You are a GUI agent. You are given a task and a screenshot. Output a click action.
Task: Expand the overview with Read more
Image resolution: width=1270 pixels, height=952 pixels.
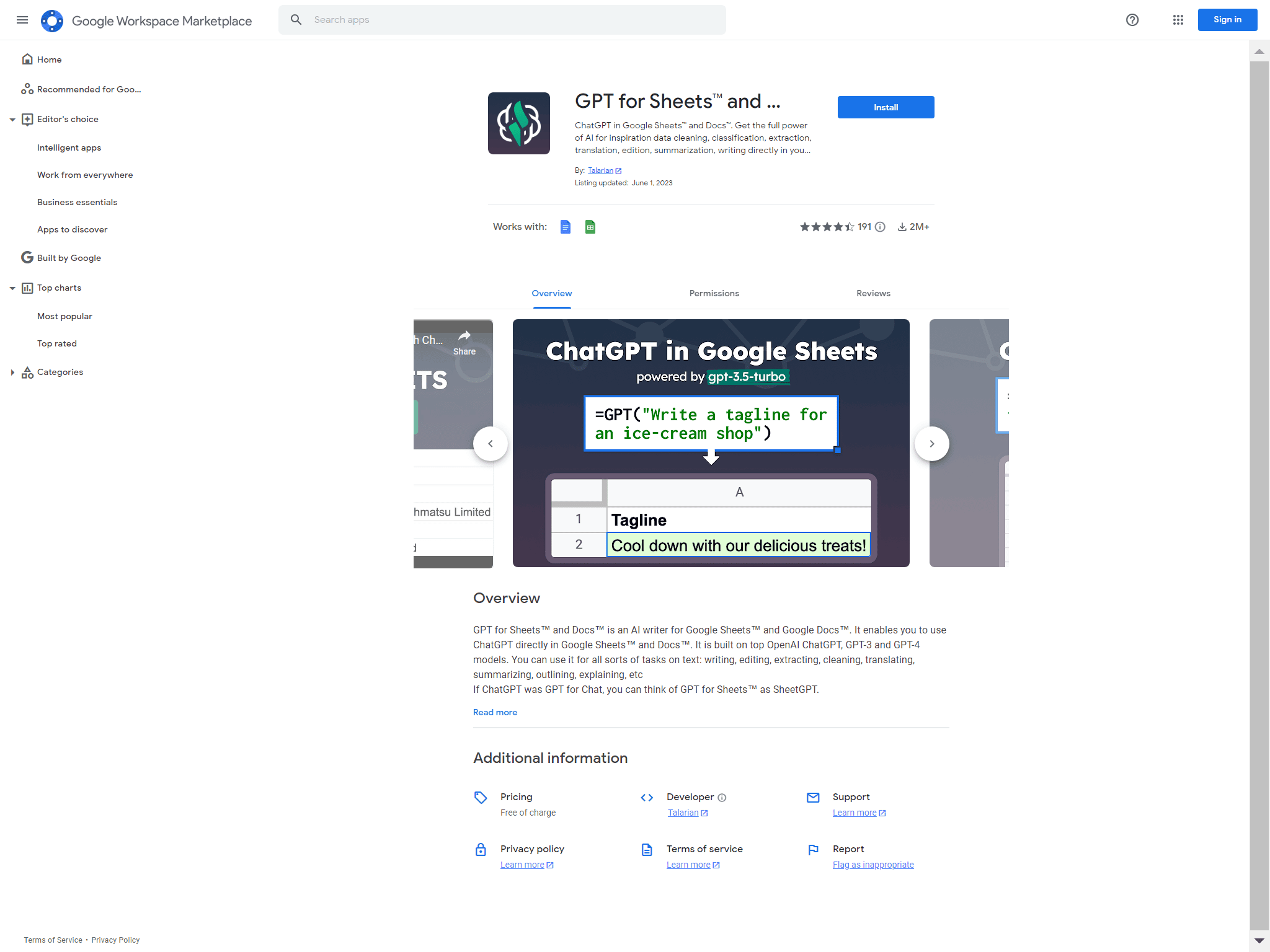click(495, 712)
